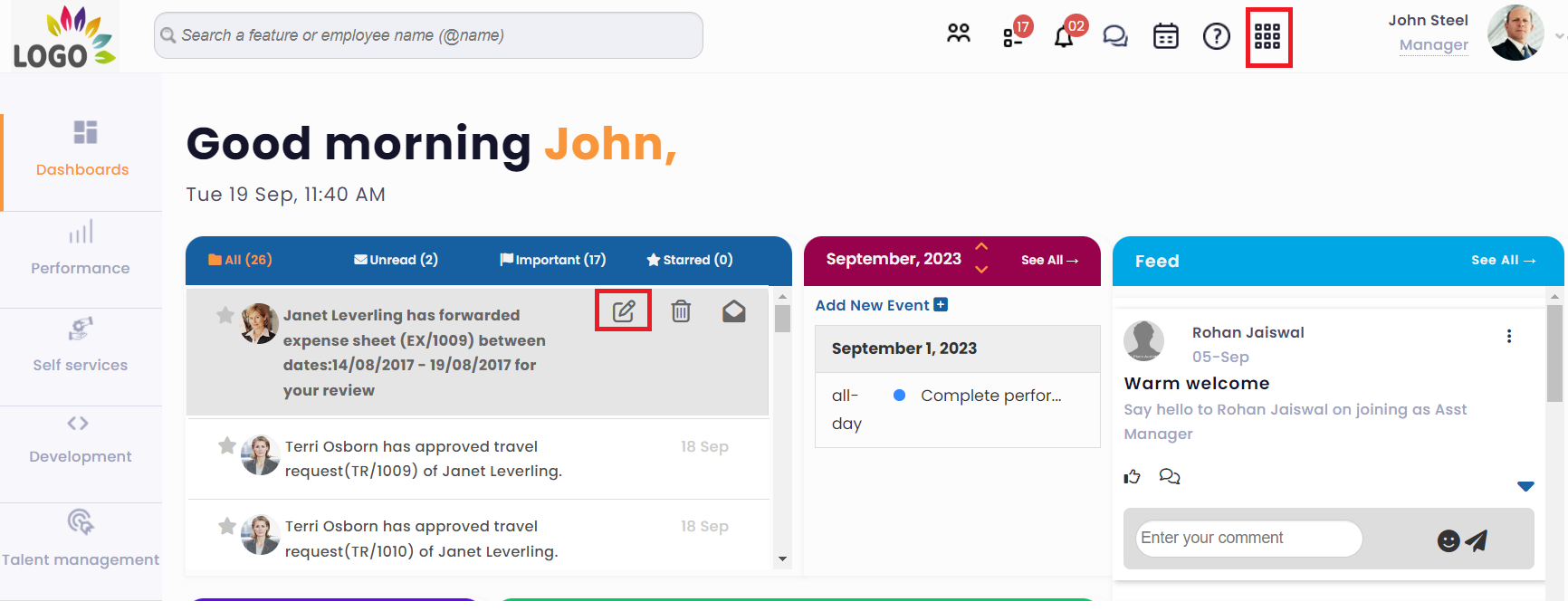
Task: Select the Unread (2) inbox tab
Action: [396, 260]
